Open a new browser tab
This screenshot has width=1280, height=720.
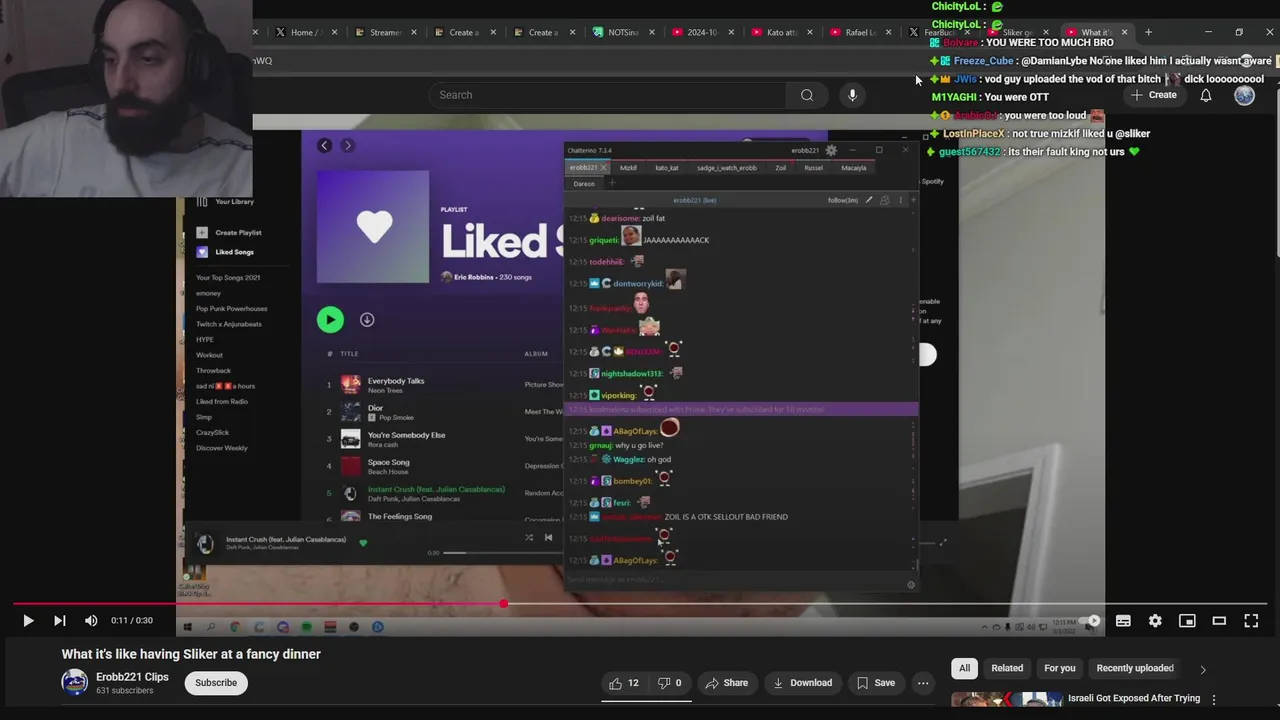(1148, 32)
